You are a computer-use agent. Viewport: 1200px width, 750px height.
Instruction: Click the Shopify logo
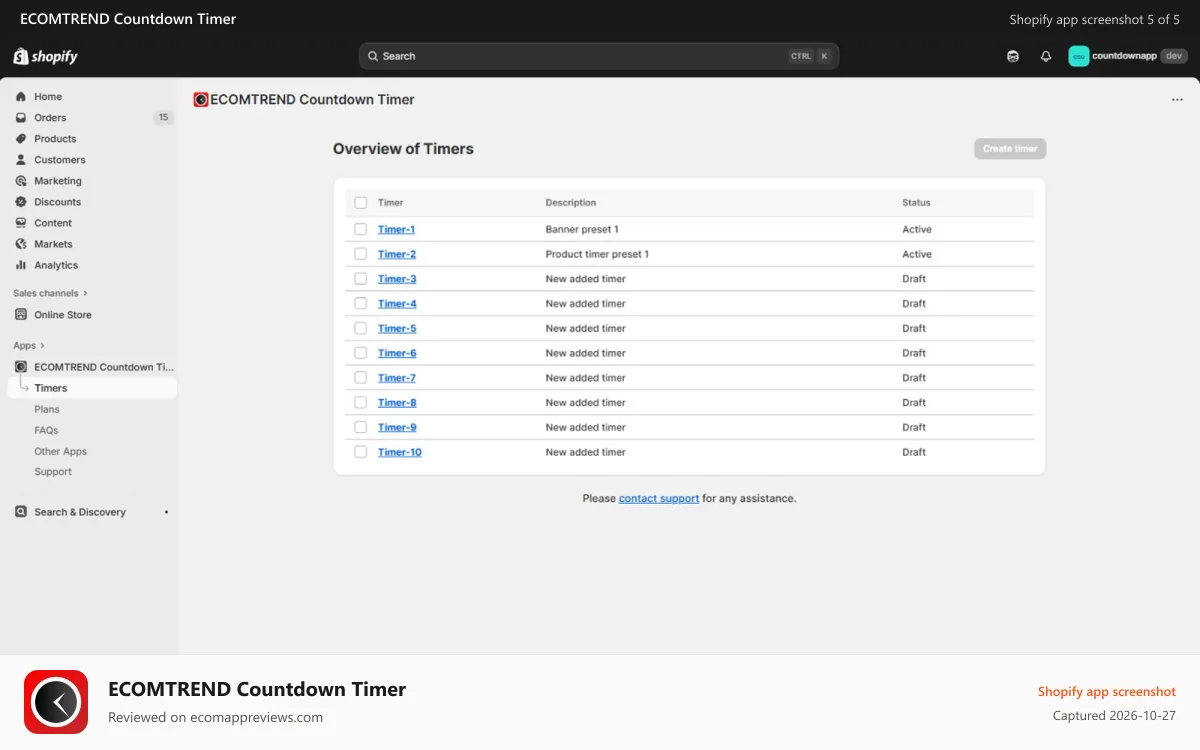[x=45, y=56]
